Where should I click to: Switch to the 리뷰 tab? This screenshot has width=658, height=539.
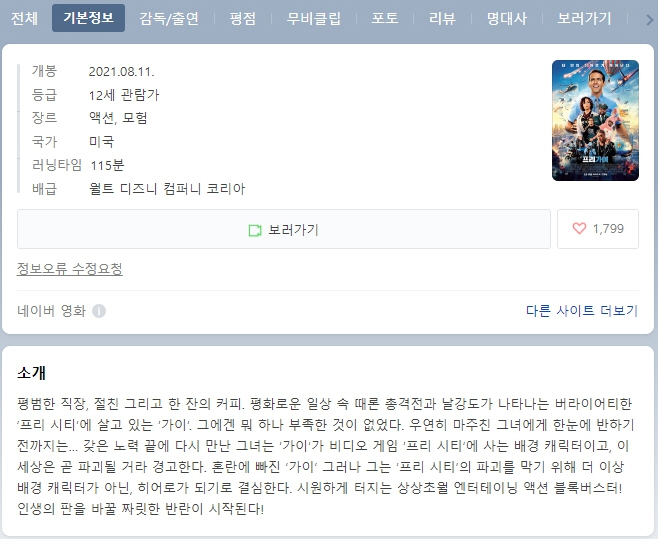442,18
